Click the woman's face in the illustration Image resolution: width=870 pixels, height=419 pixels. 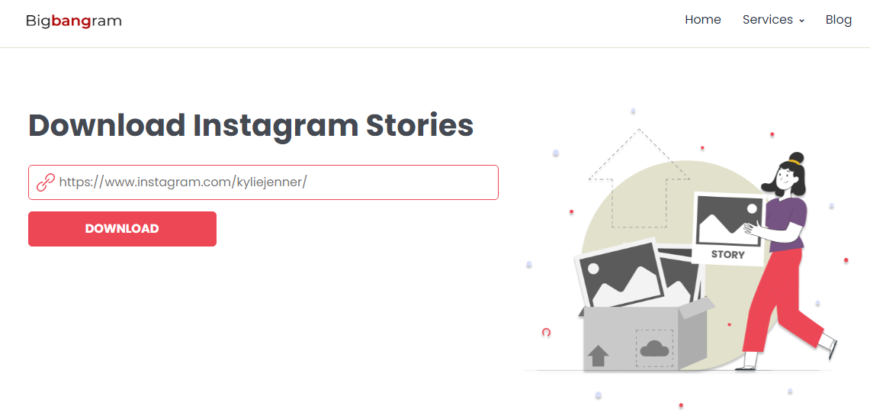click(786, 178)
